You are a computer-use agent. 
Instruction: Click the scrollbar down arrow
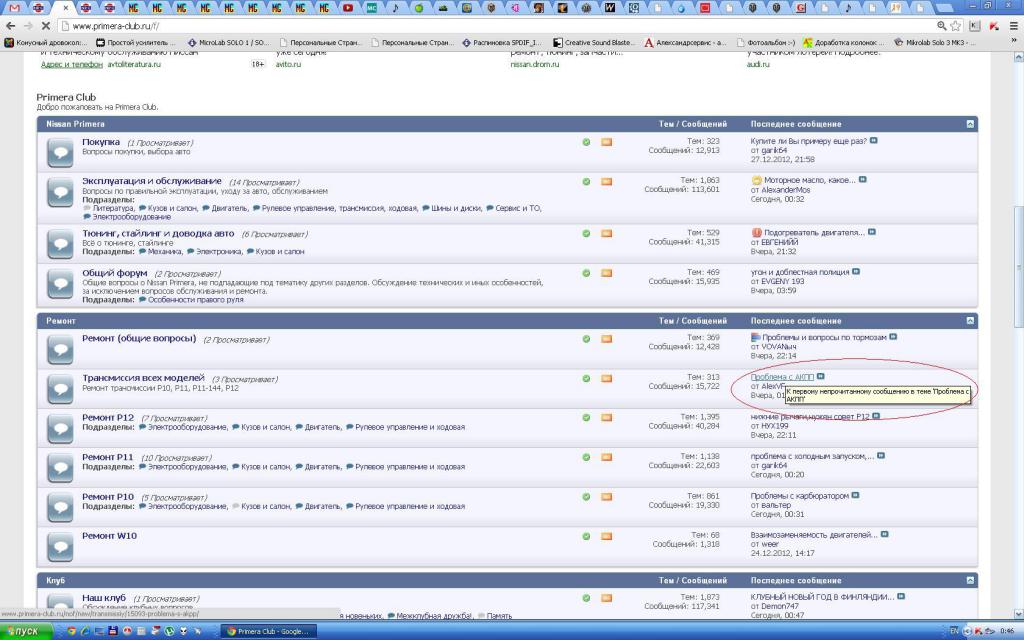coord(1017,614)
